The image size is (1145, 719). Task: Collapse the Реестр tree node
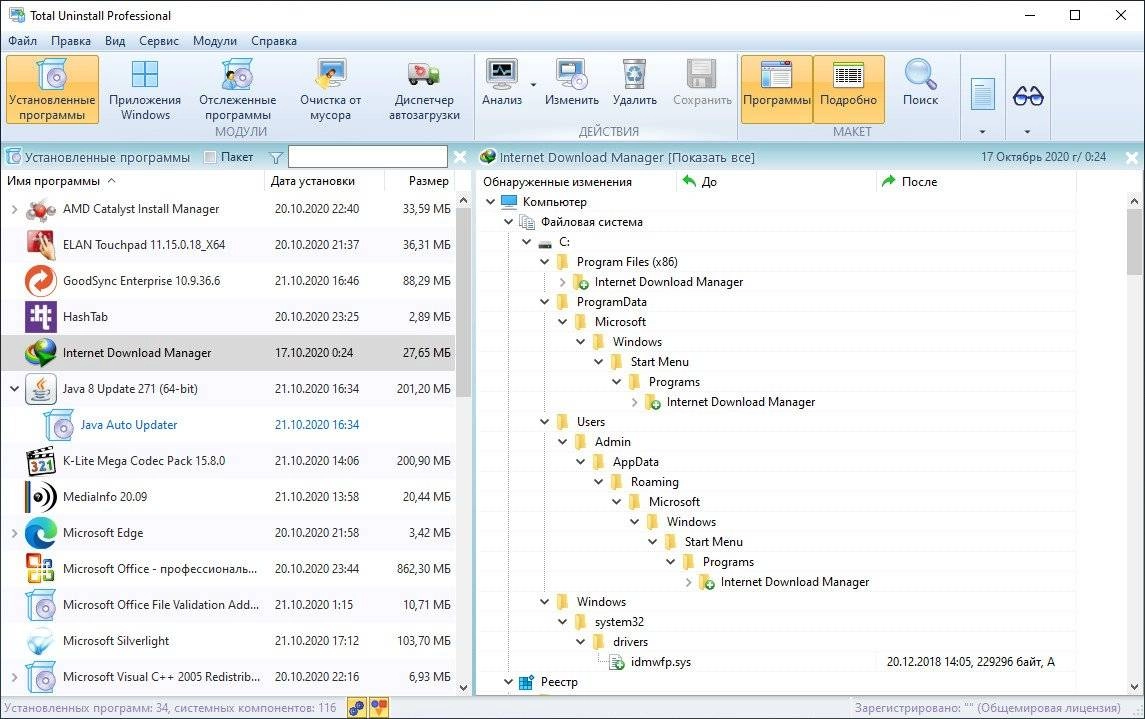coord(509,681)
